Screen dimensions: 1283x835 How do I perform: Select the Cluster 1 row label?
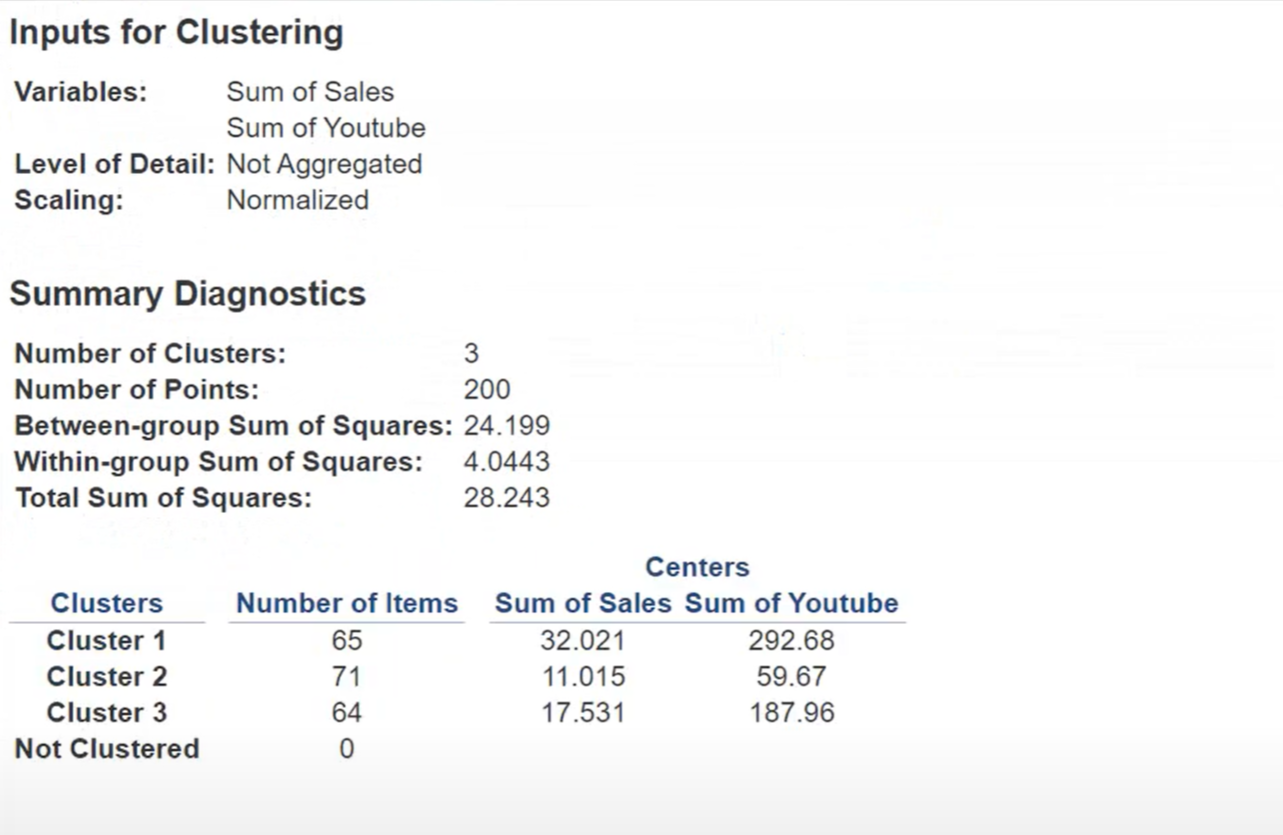coord(106,640)
